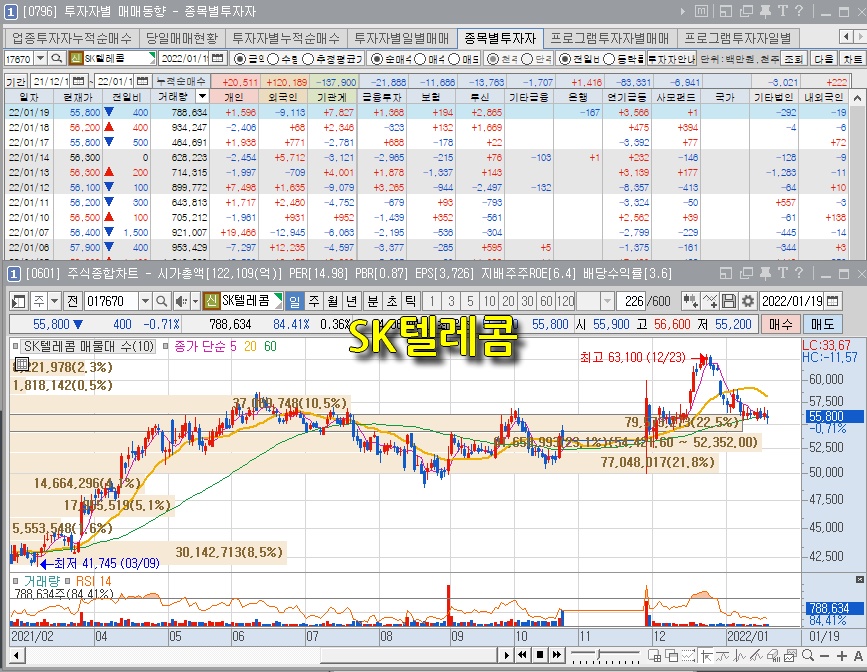Close the volume sub-chart with its small x
Screen dimensions: 867x672
click(859, 579)
